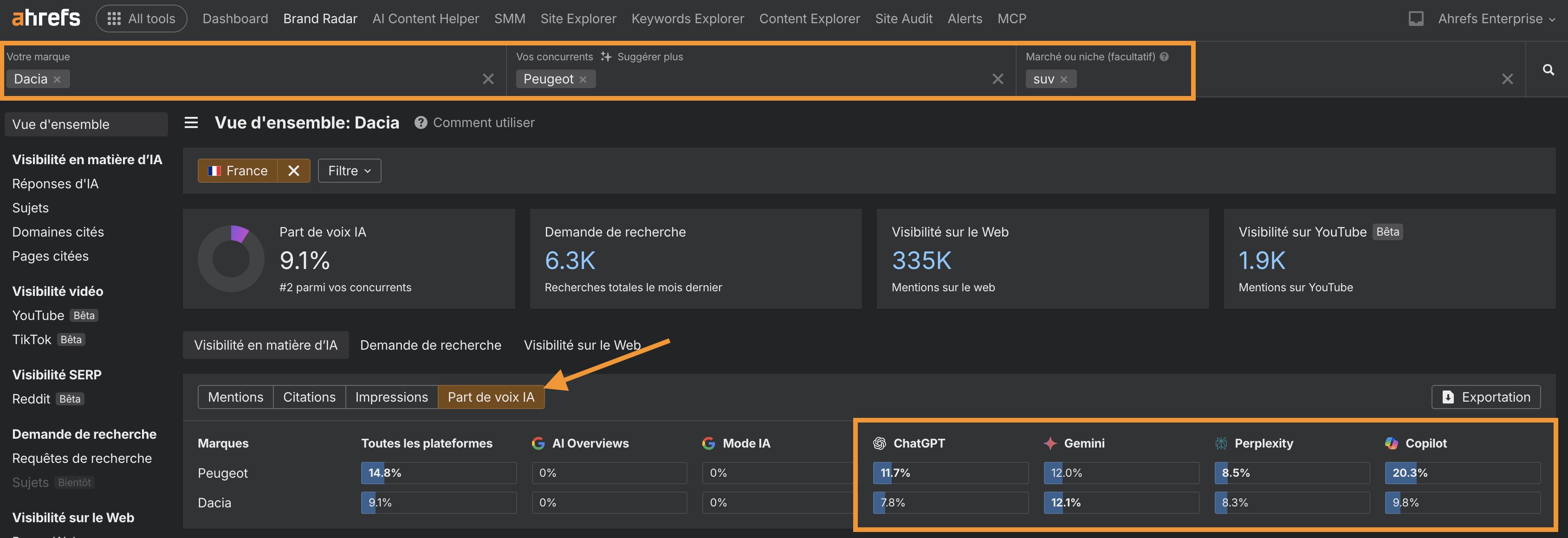Click the Gemini star icon in the table header
The height and width of the screenshot is (538, 1568).
[x=1050, y=443]
